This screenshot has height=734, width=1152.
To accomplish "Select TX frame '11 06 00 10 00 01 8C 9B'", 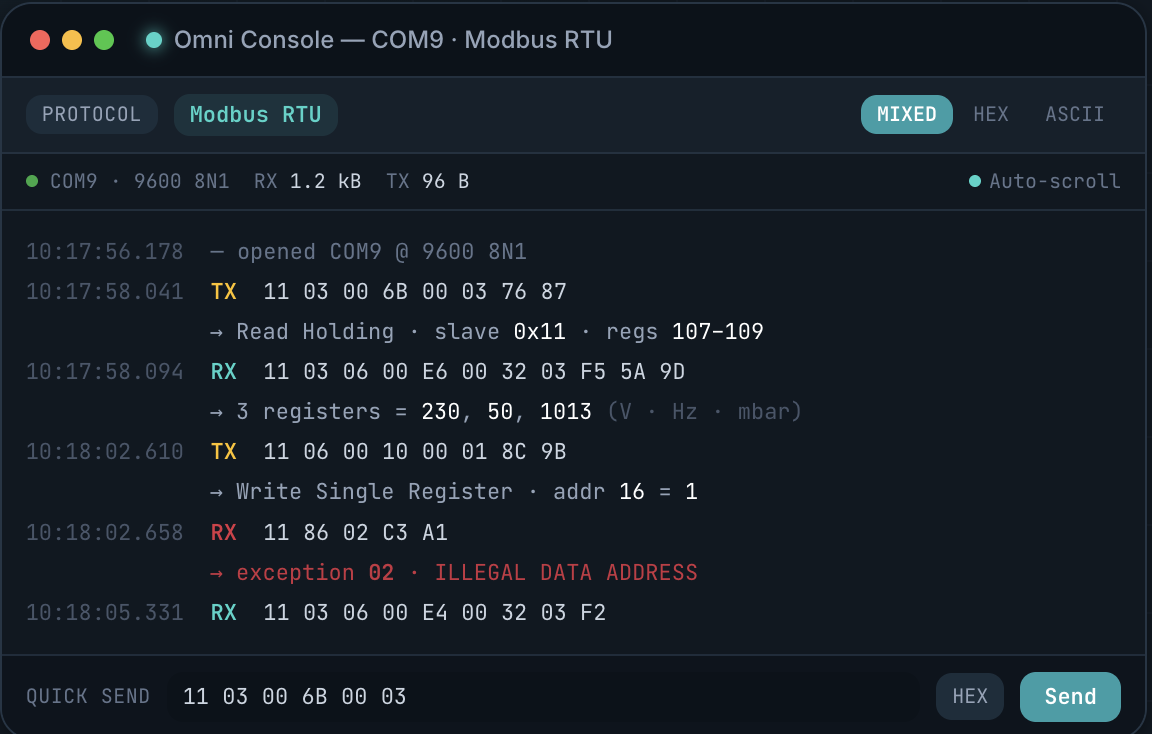I will tap(415, 452).
